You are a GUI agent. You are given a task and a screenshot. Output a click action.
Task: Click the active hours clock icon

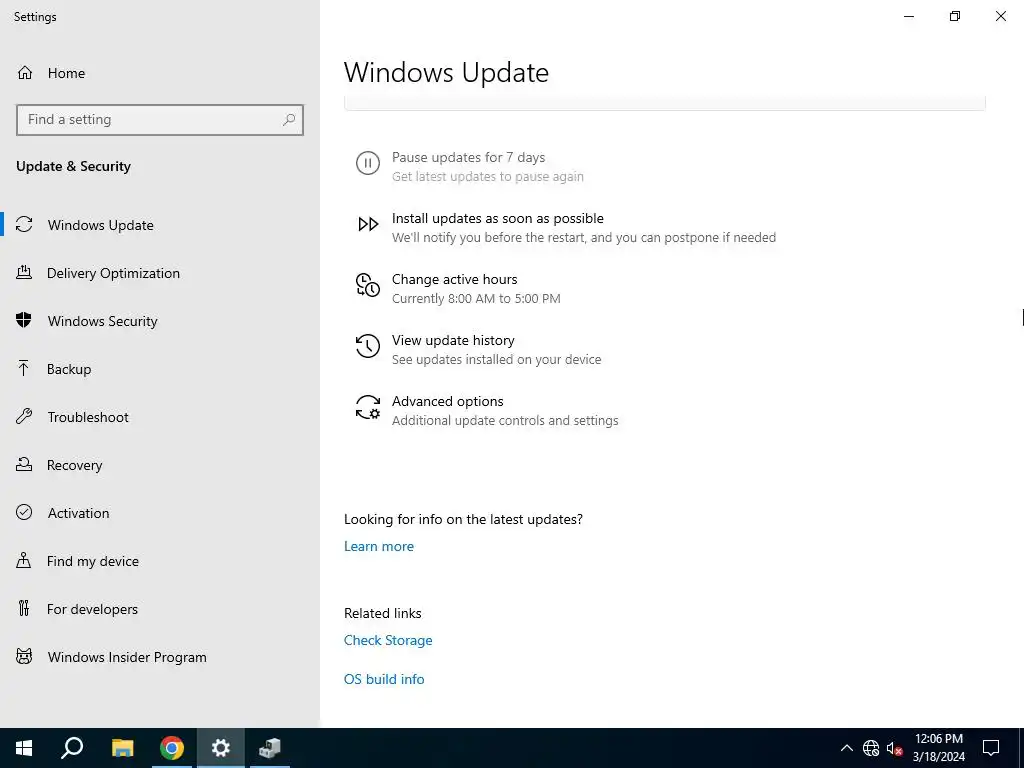tap(368, 285)
